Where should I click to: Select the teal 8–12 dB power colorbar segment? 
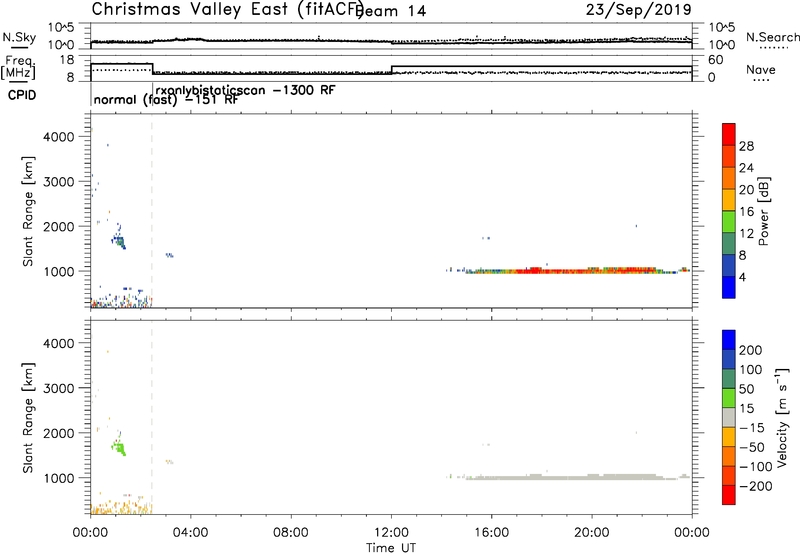[729, 243]
